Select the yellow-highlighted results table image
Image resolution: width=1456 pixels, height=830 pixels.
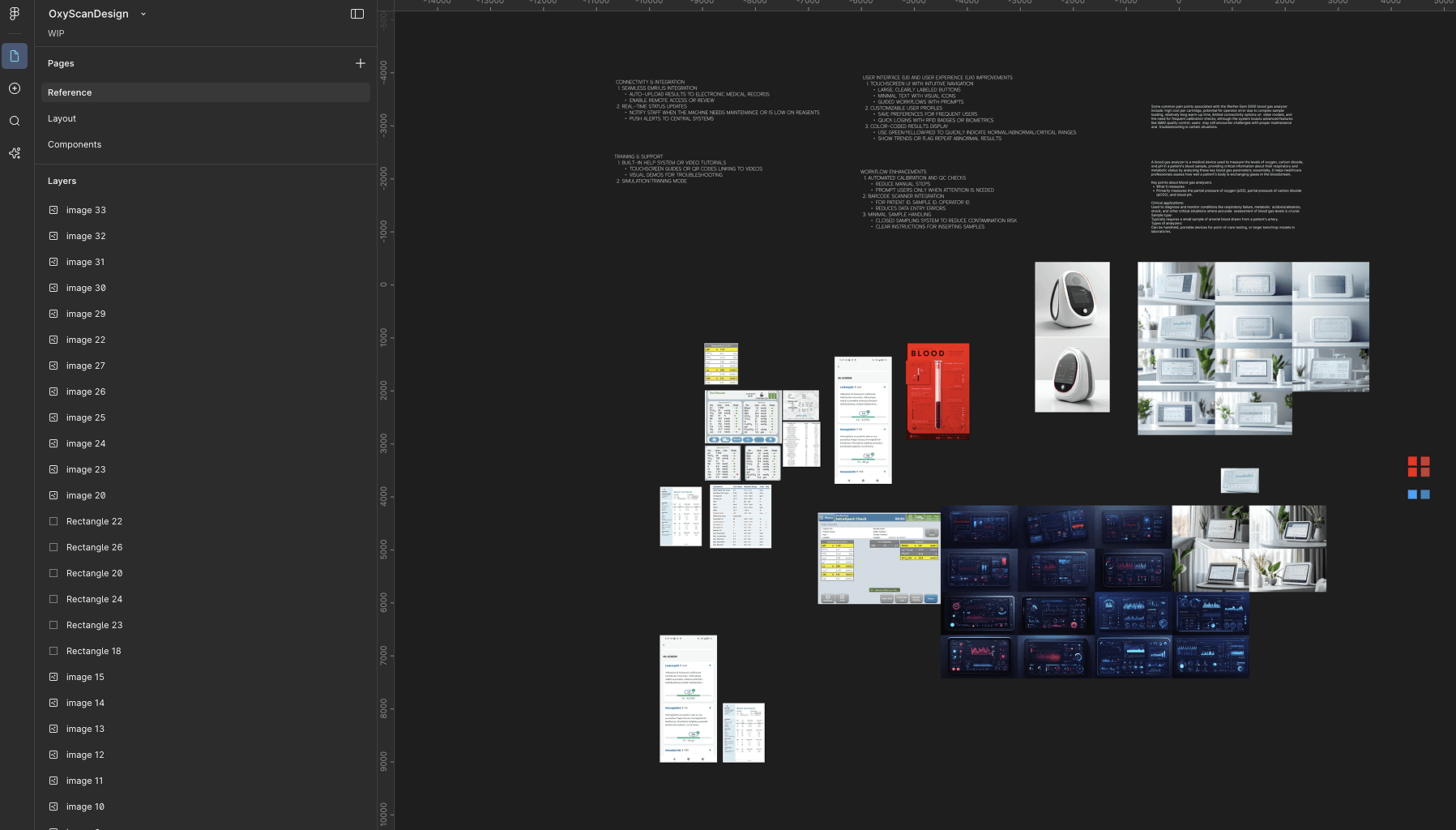721,364
